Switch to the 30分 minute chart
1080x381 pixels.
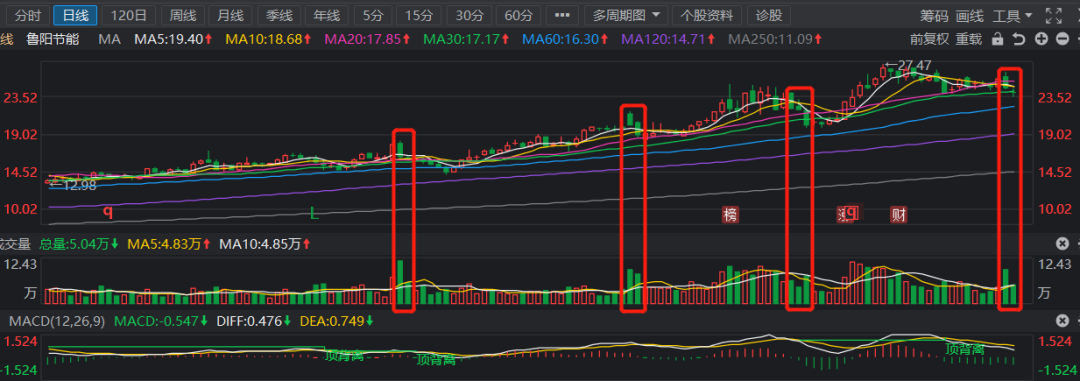tap(469, 15)
